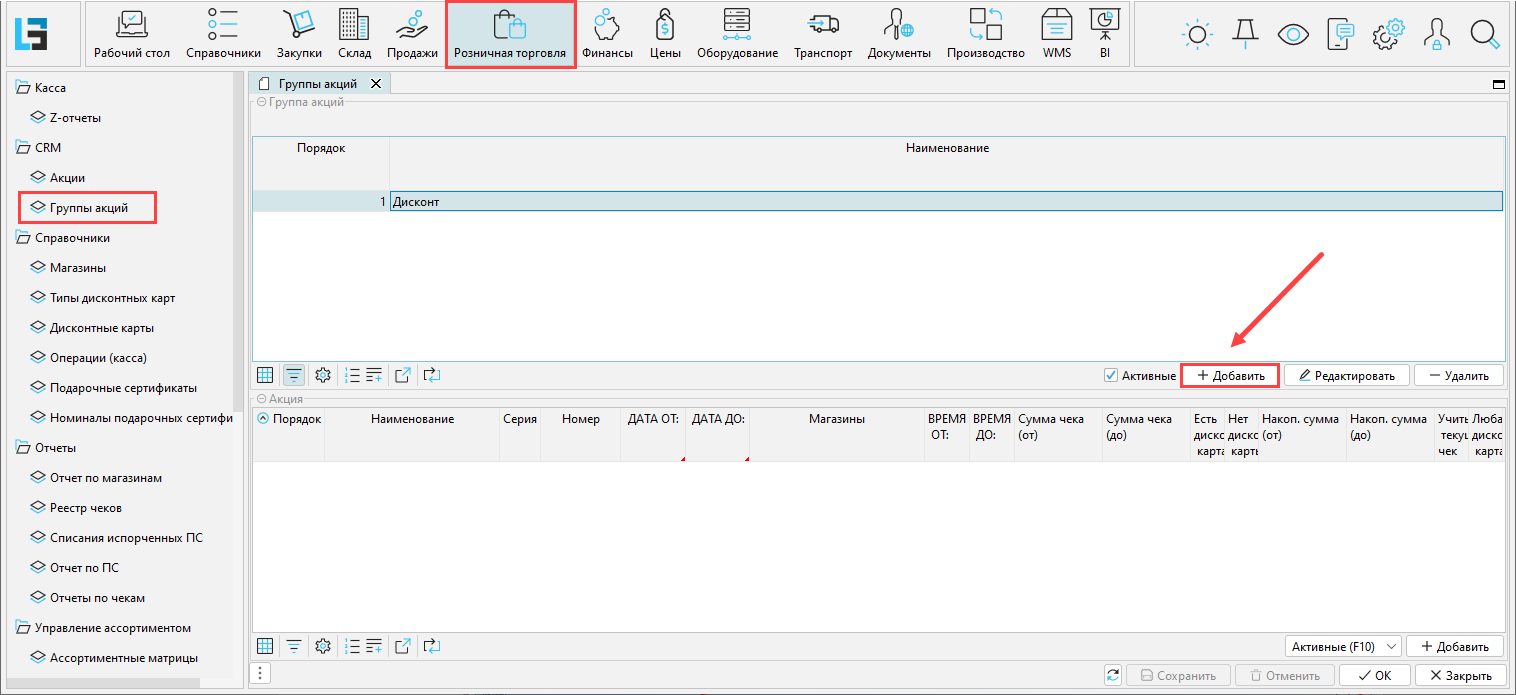Click the Редактировать button
This screenshot has width=1516, height=695.
tap(1346, 375)
